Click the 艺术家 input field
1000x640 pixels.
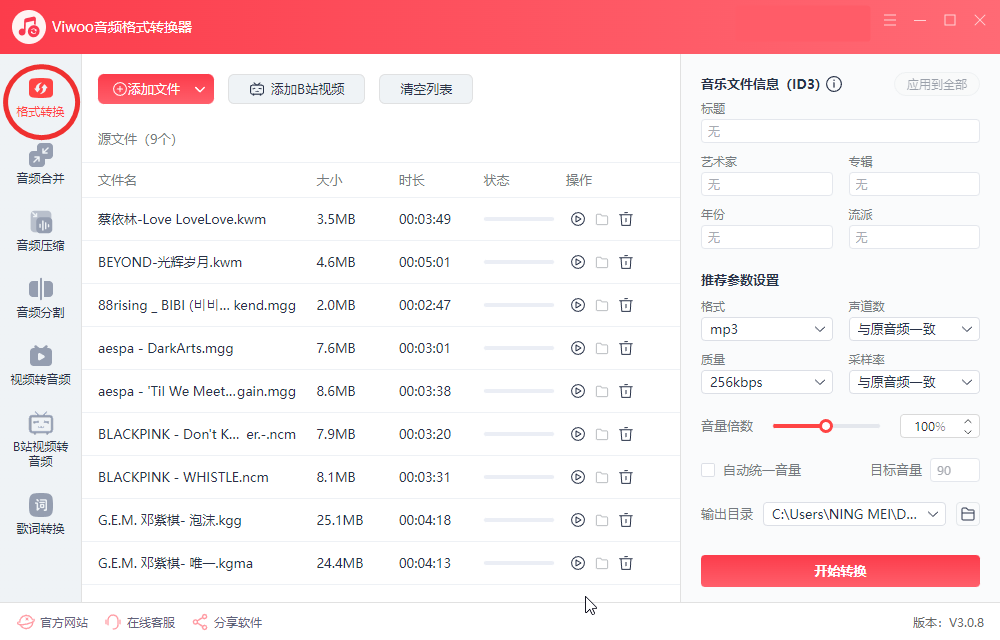click(767, 184)
